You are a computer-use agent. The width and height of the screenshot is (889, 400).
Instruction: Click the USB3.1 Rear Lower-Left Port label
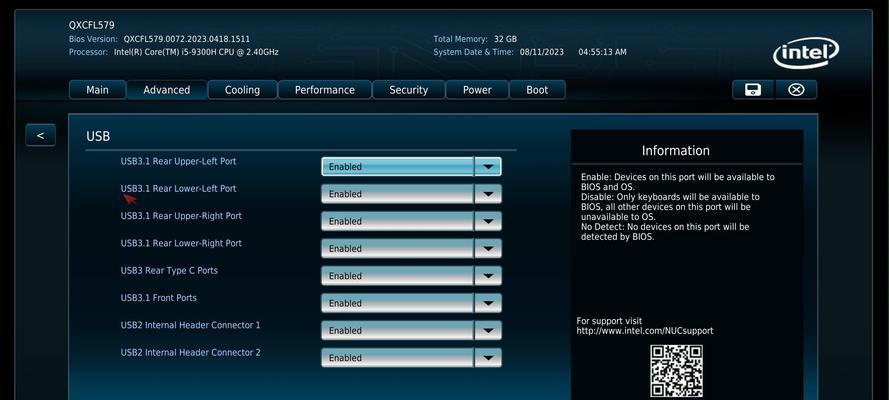tap(178, 189)
